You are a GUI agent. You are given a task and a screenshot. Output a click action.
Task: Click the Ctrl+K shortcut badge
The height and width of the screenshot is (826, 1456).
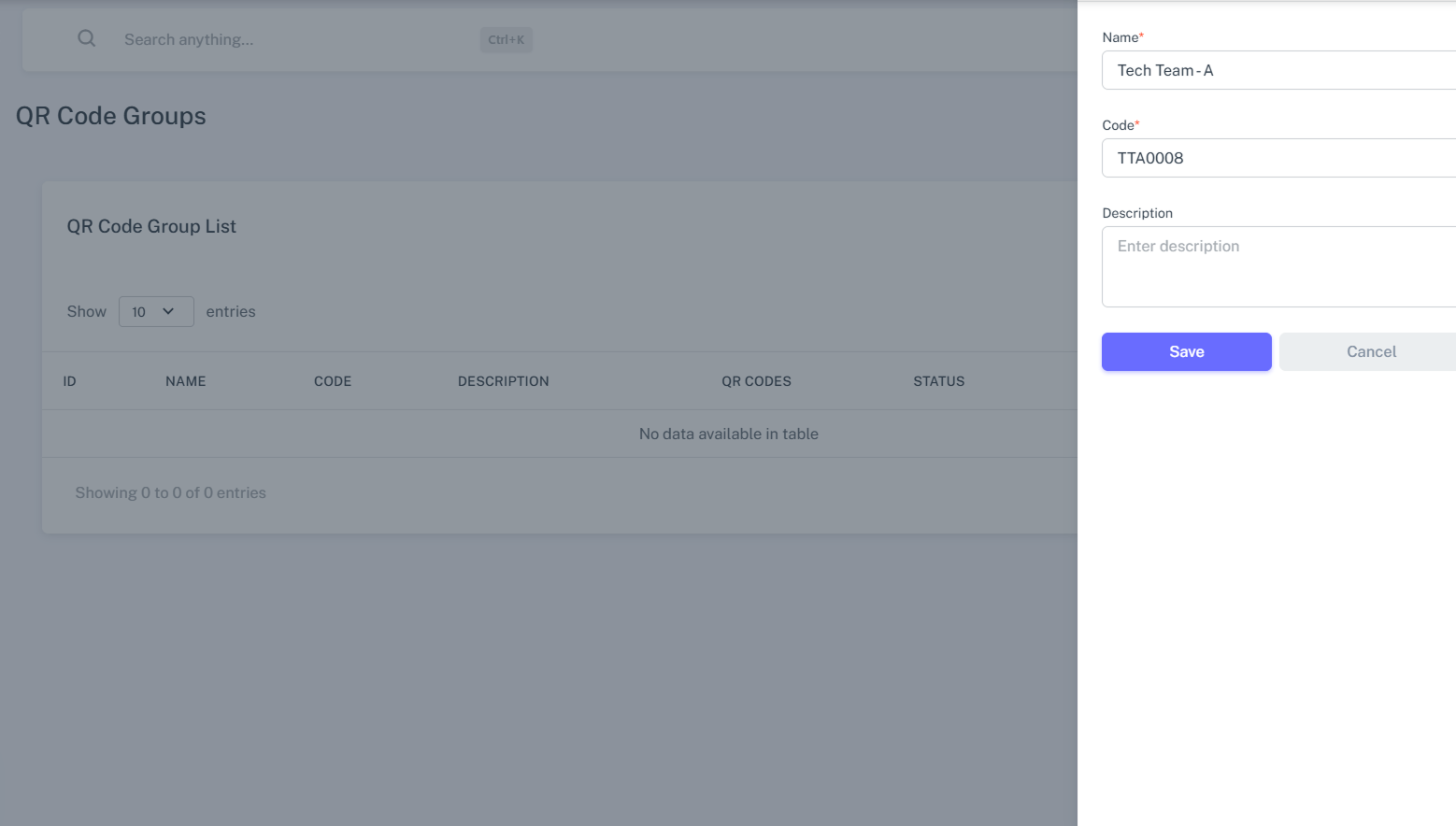[x=506, y=39]
